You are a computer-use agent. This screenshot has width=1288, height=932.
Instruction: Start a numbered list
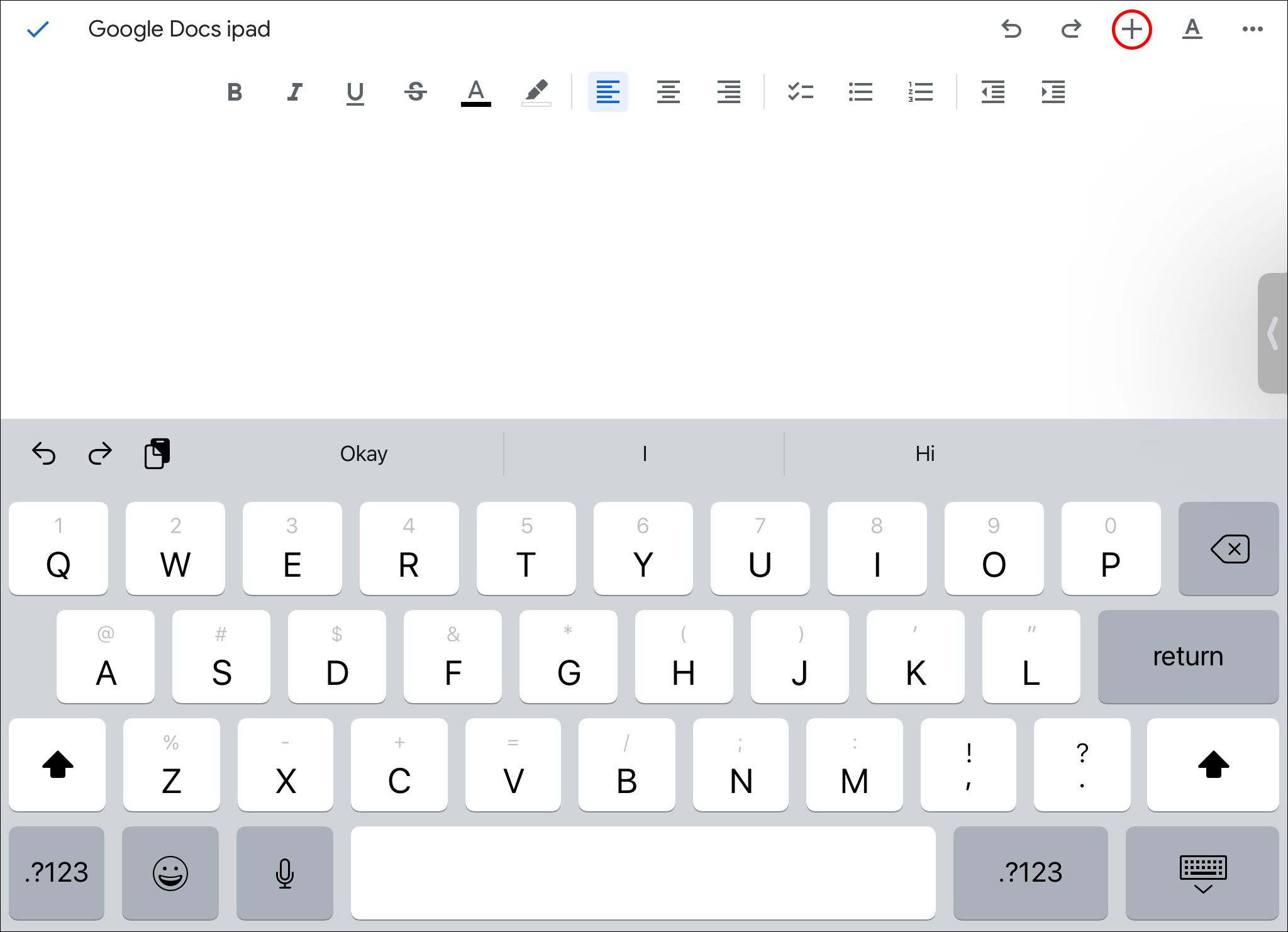point(920,92)
